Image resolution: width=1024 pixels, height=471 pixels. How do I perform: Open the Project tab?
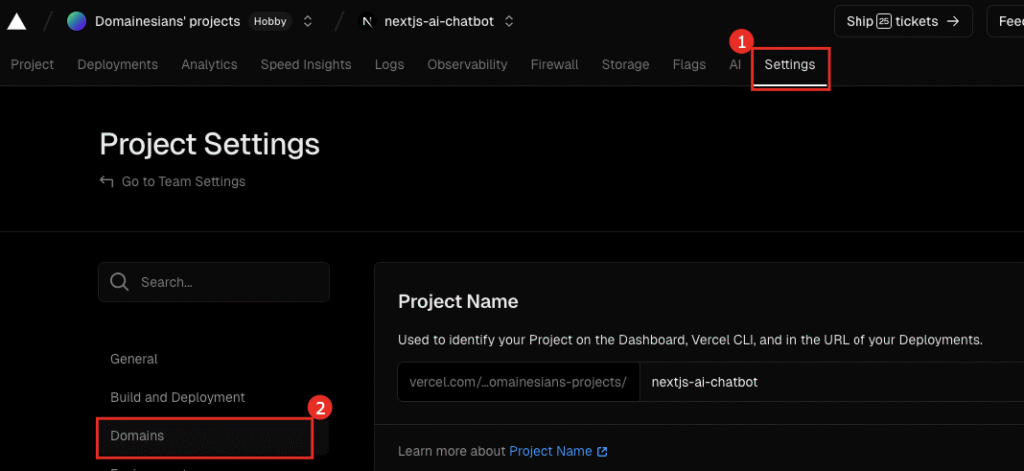click(32, 65)
